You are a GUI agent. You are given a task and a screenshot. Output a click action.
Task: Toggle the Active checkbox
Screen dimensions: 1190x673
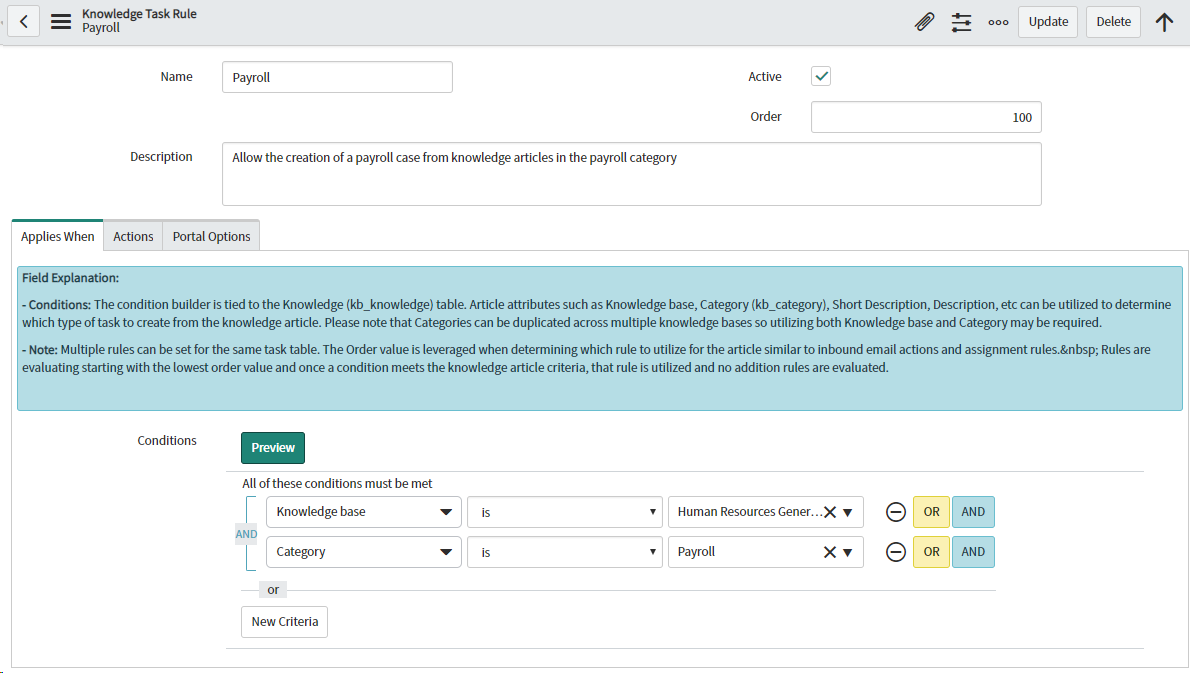[x=821, y=76]
